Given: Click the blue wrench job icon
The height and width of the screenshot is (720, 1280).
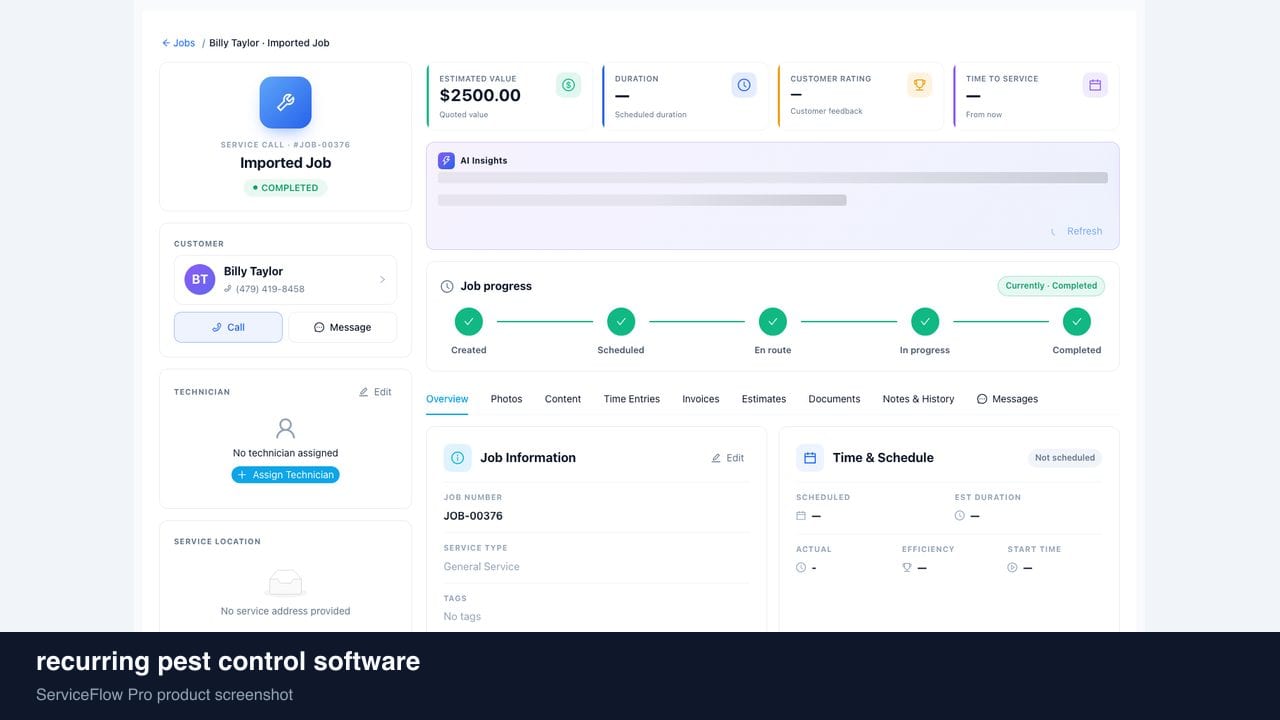Looking at the screenshot, I should point(285,103).
